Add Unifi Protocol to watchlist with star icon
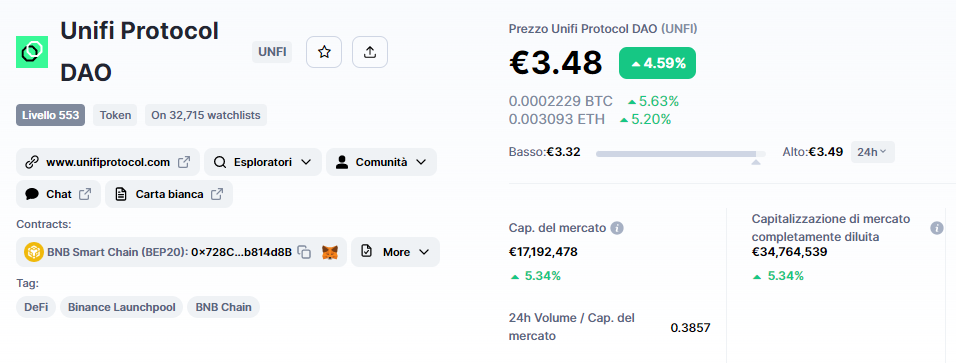956x363 pixels. (324, 52)
